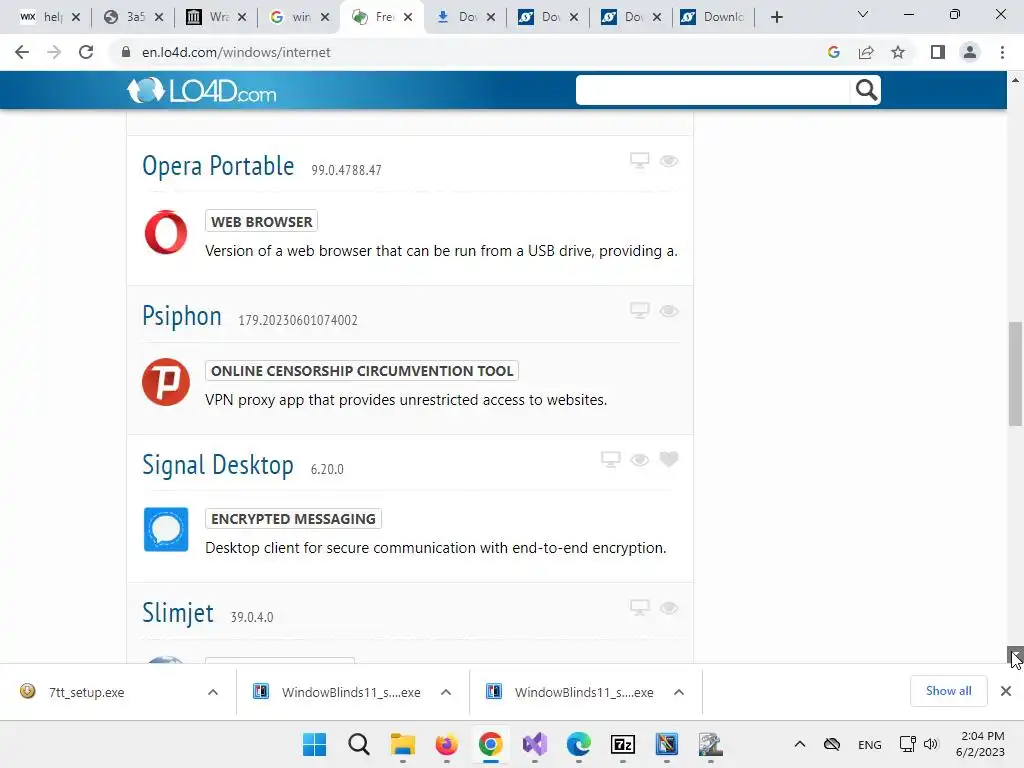The image size is (1024, 768).
Task: Toggle the heart icon in Signal Desktop row
Action: click(x=669, y=459)
